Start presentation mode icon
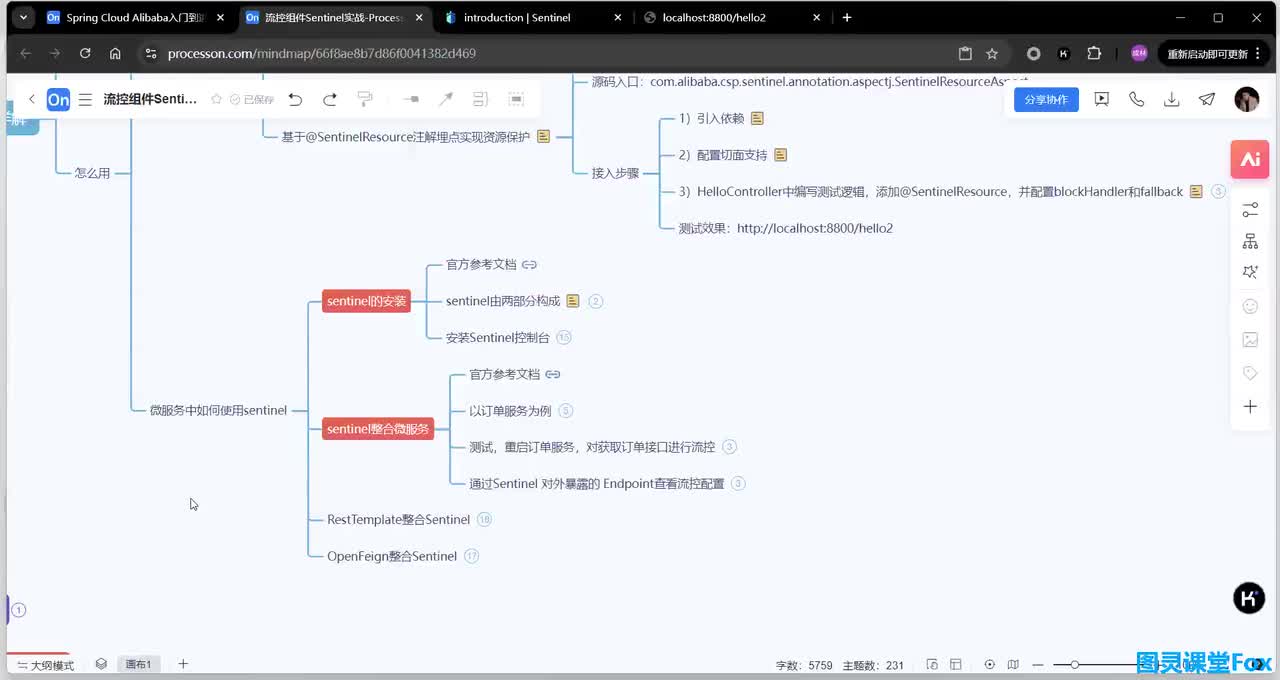1280x680 pixels. pyautogui.click(x=1102, y=99)
